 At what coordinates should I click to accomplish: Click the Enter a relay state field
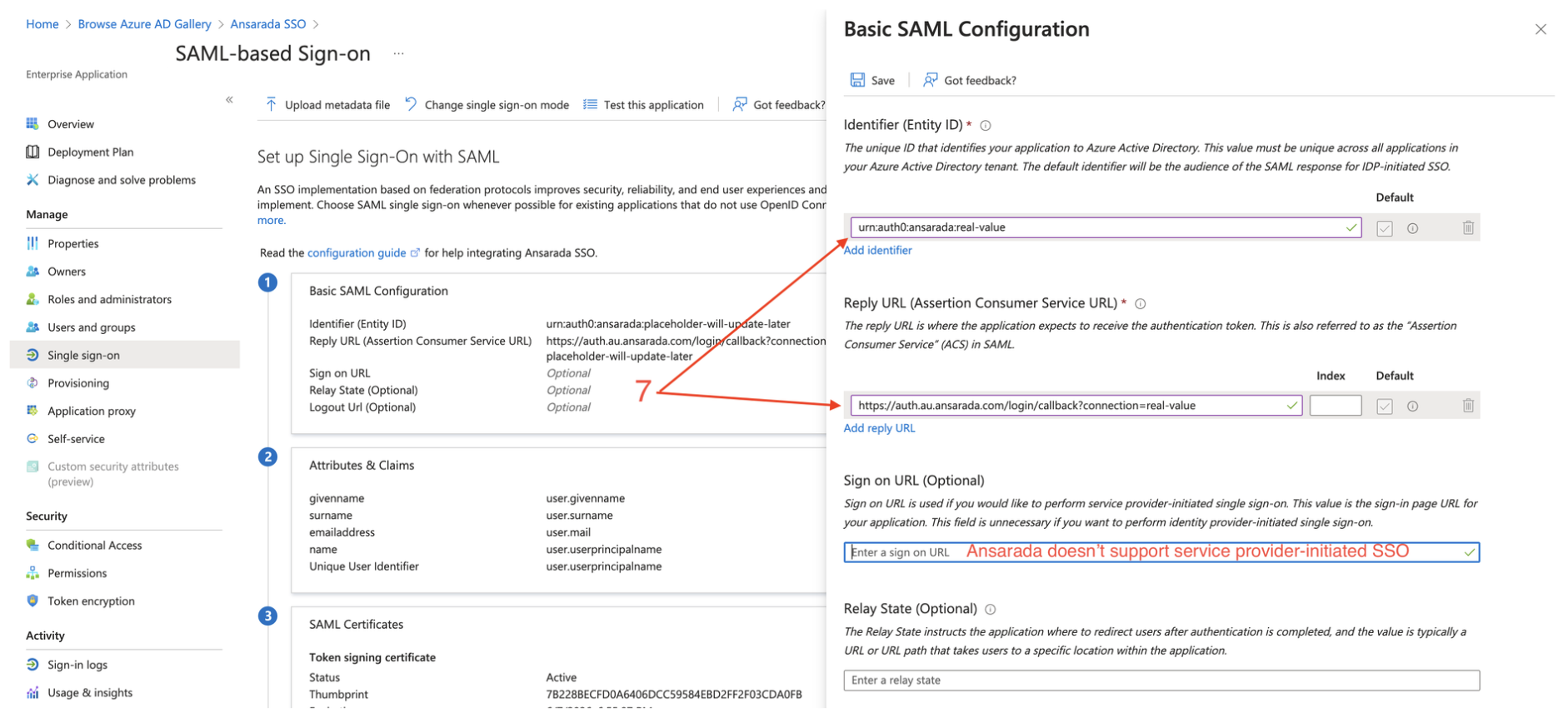point(1161,681)
